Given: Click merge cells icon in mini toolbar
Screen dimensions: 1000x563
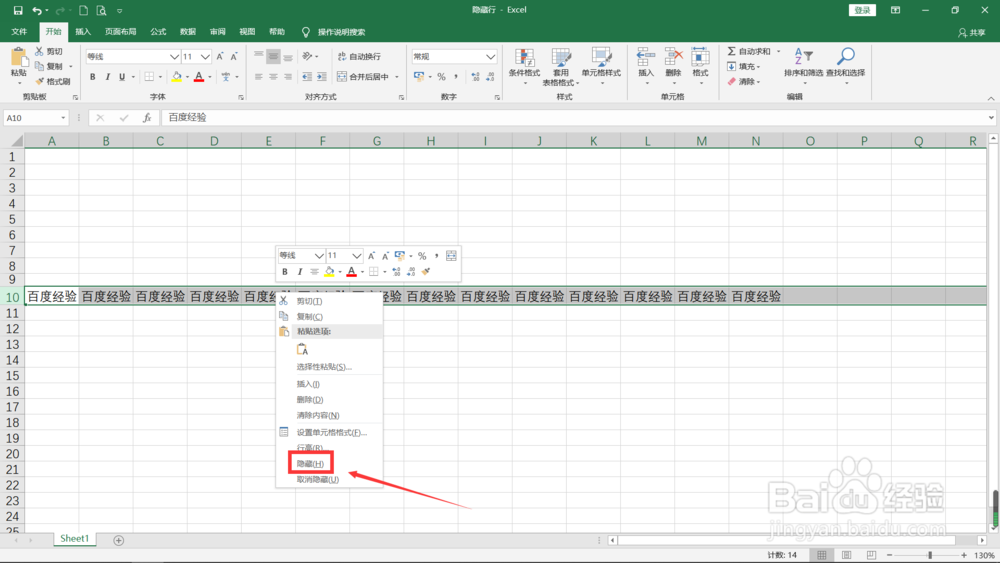Looking at the screenshot, I should pyautogui.click(x=451, y=256).
